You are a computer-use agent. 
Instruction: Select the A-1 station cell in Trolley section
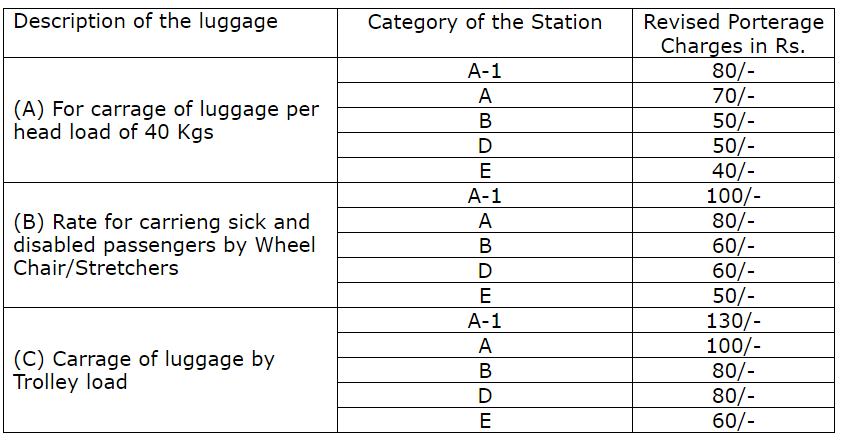pyautogui.click(x=485, y=321)
